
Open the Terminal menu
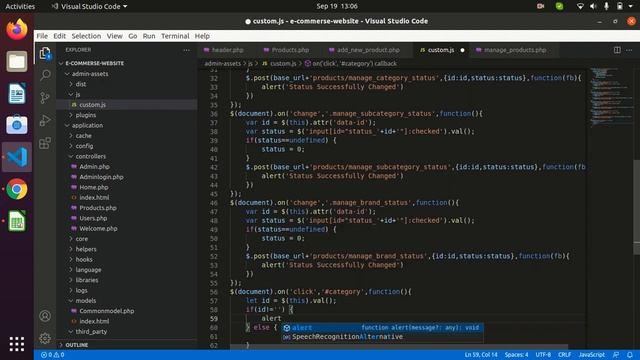coord(175,36)
